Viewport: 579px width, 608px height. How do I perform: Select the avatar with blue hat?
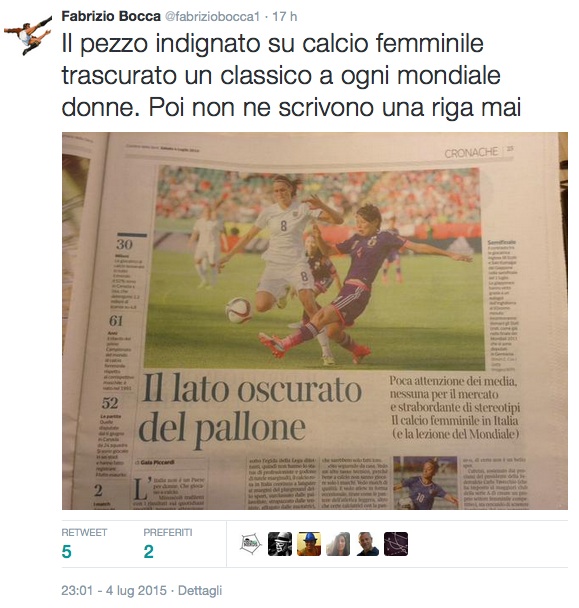tap(309, 544)
